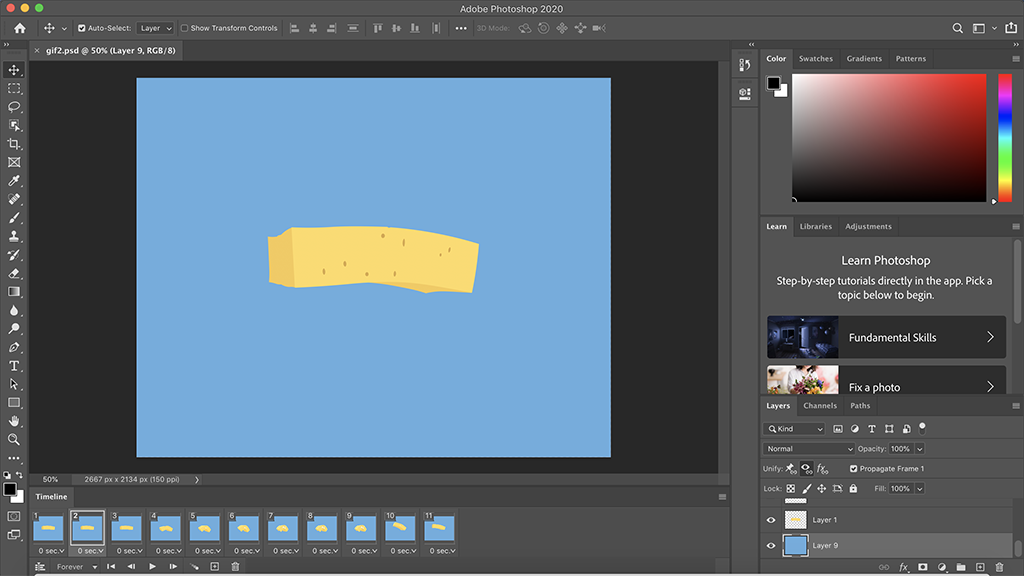
Task: Switch to the Channels tab
Action: [820, 406]
